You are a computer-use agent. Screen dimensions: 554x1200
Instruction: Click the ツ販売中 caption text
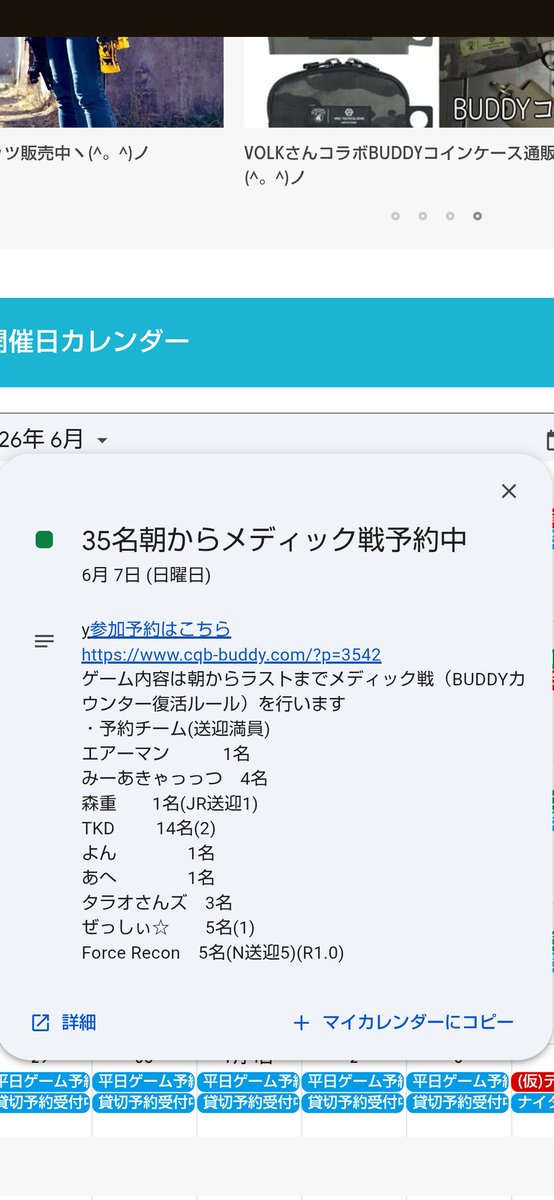pyautogui.click(x=74, y=153)
